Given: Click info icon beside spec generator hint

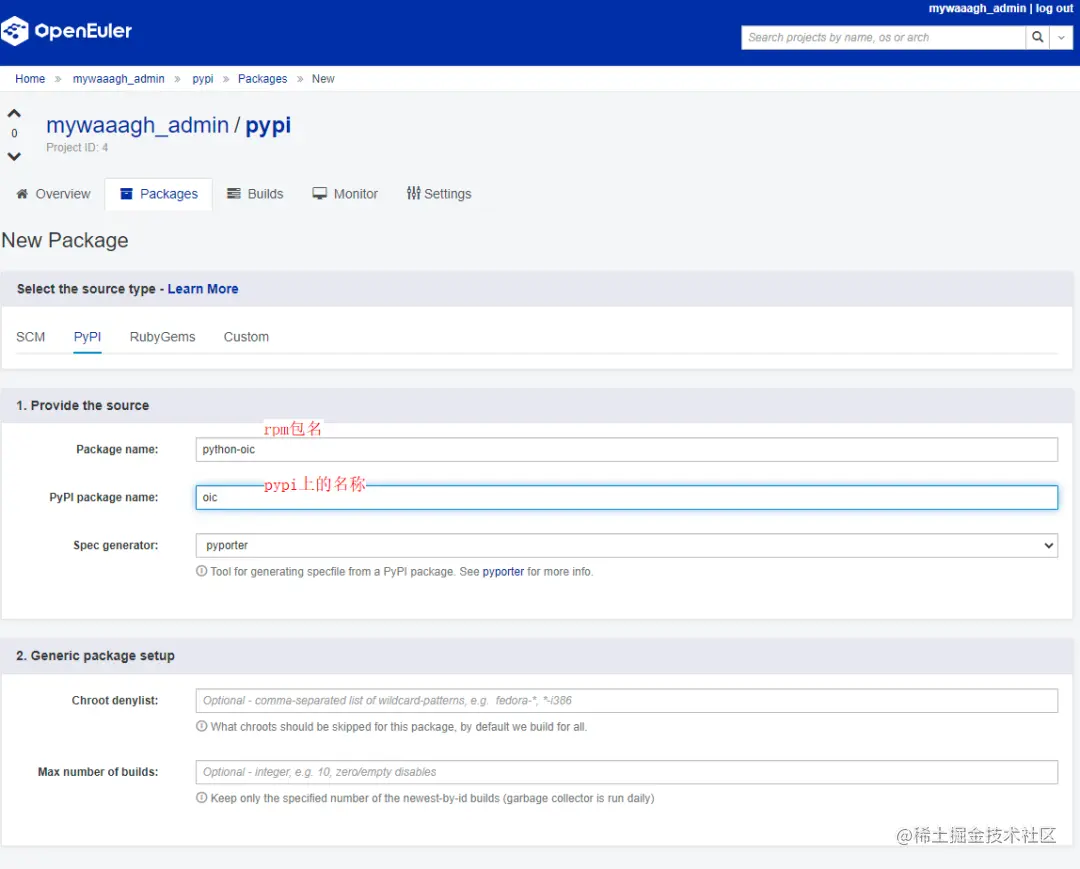Looking at the screenshot, I should [x=201, y=571].
